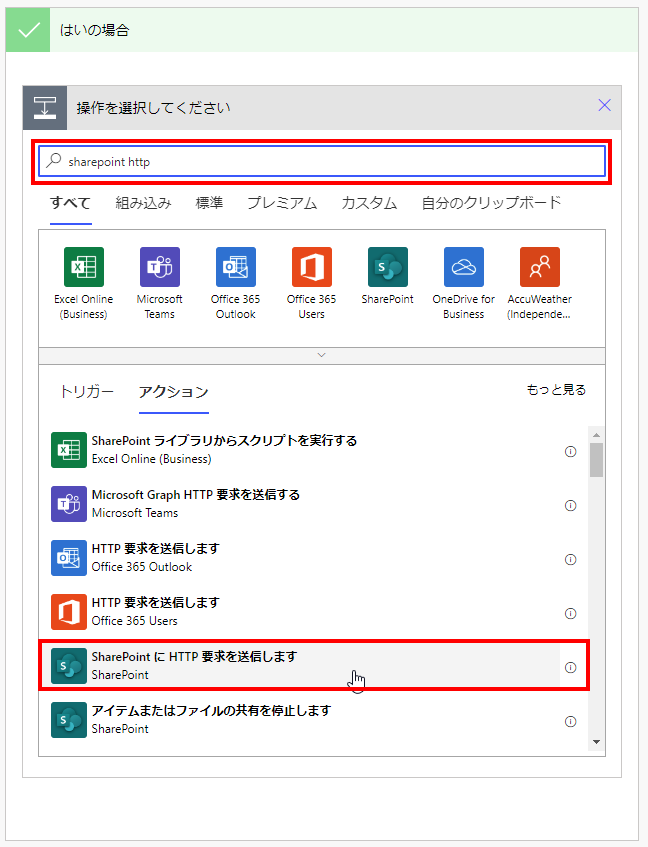
Task: Choose アイテムまたはファイルの共有を停止します action
Action: click(x=305, y=720)
